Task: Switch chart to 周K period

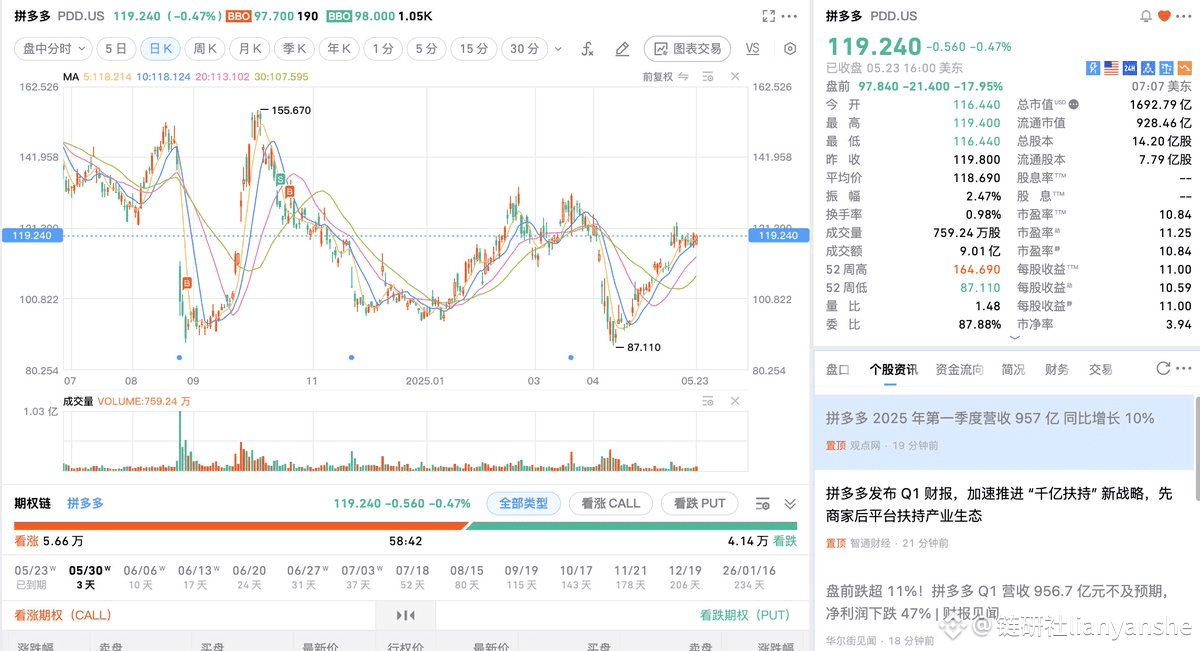Action: tap(205, 48)
